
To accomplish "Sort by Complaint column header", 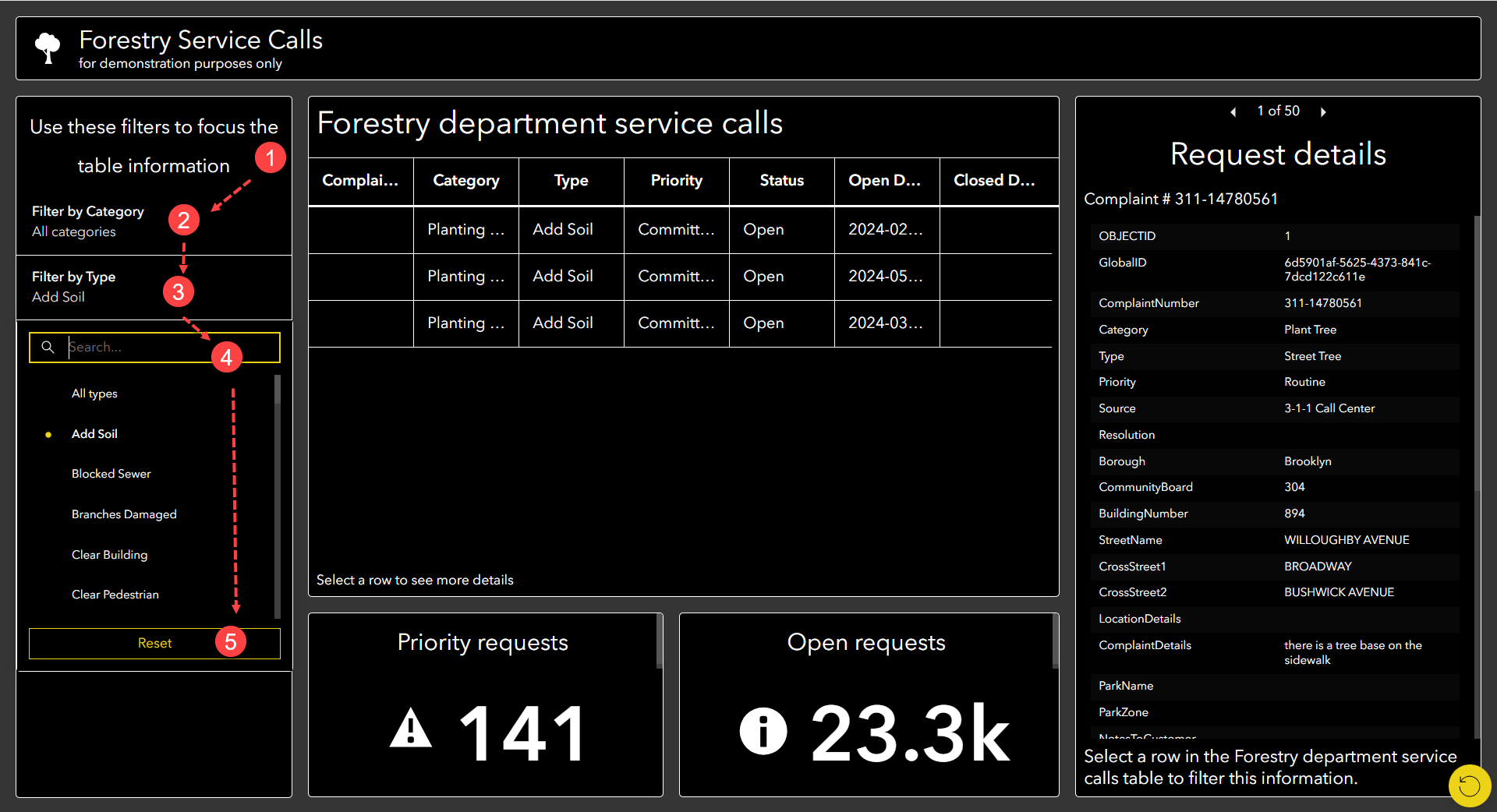I will coord(360,181).
